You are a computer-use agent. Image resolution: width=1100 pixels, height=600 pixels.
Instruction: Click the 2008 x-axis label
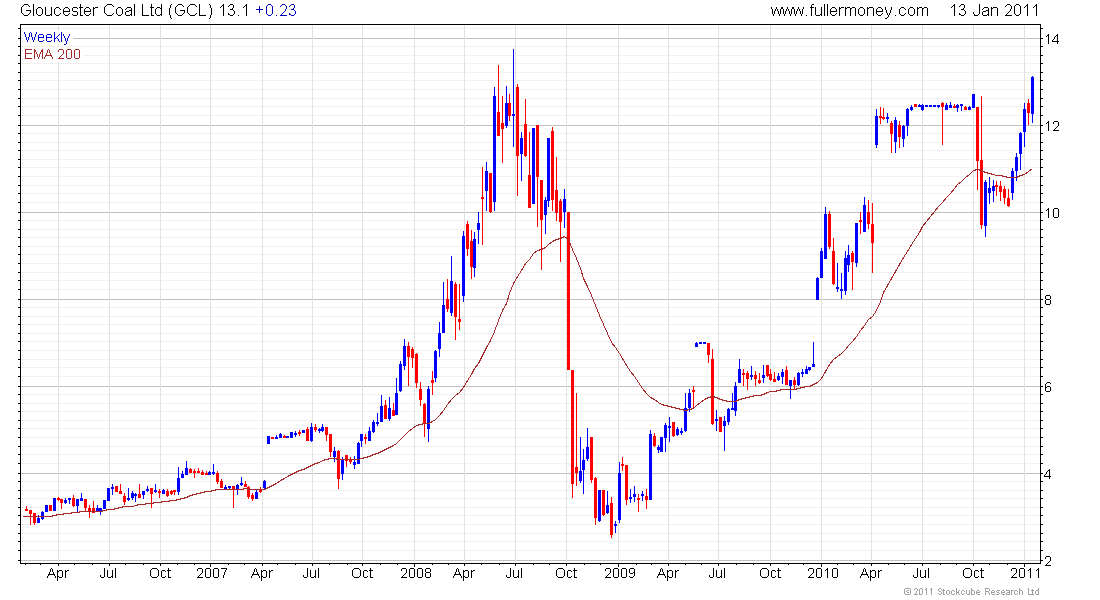tap(416, 573)
